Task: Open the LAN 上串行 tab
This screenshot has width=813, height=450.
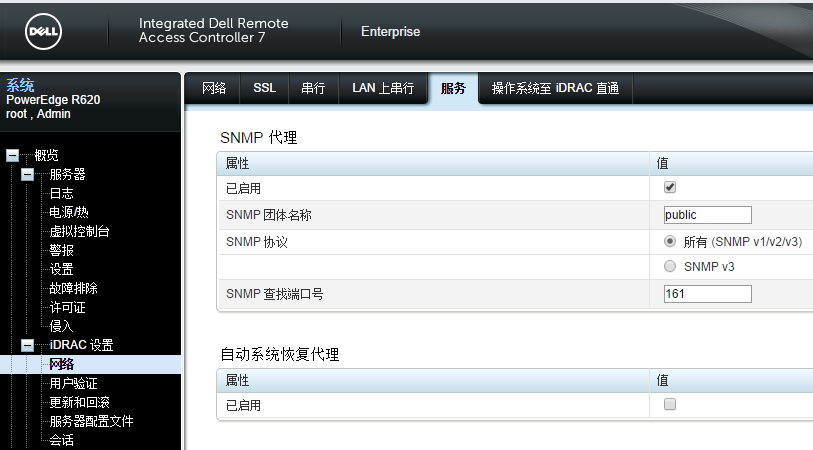Action: [383, 88]
